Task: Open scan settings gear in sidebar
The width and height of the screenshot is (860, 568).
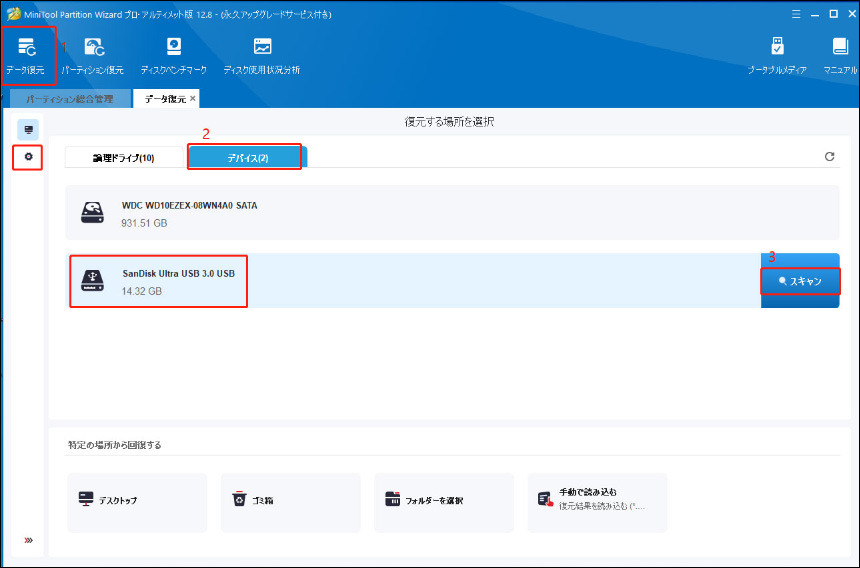Action: coord(28,157)
